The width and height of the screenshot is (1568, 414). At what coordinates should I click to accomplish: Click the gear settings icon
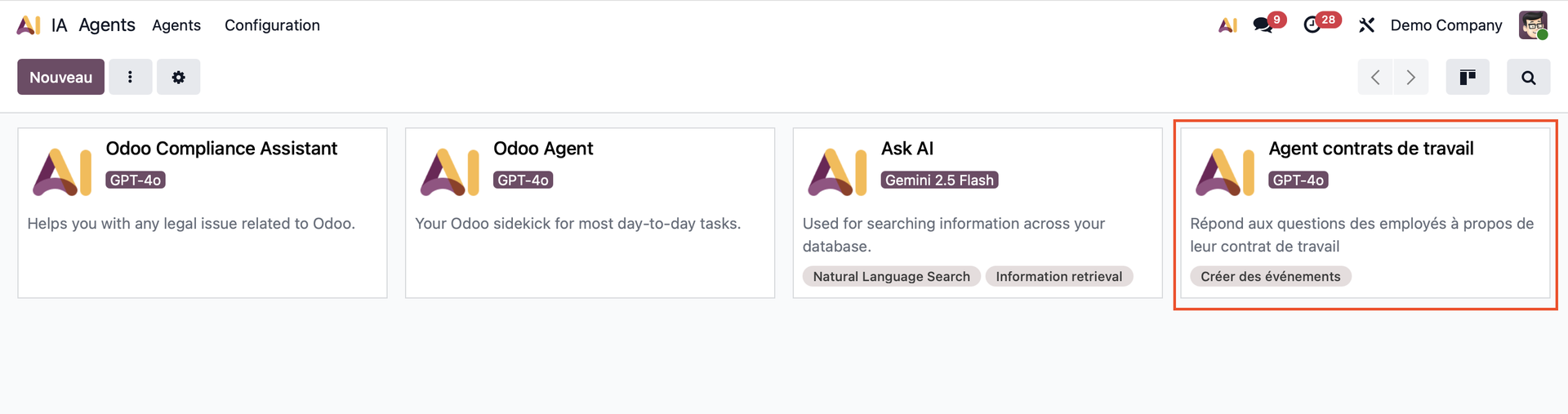coord(178,77)
